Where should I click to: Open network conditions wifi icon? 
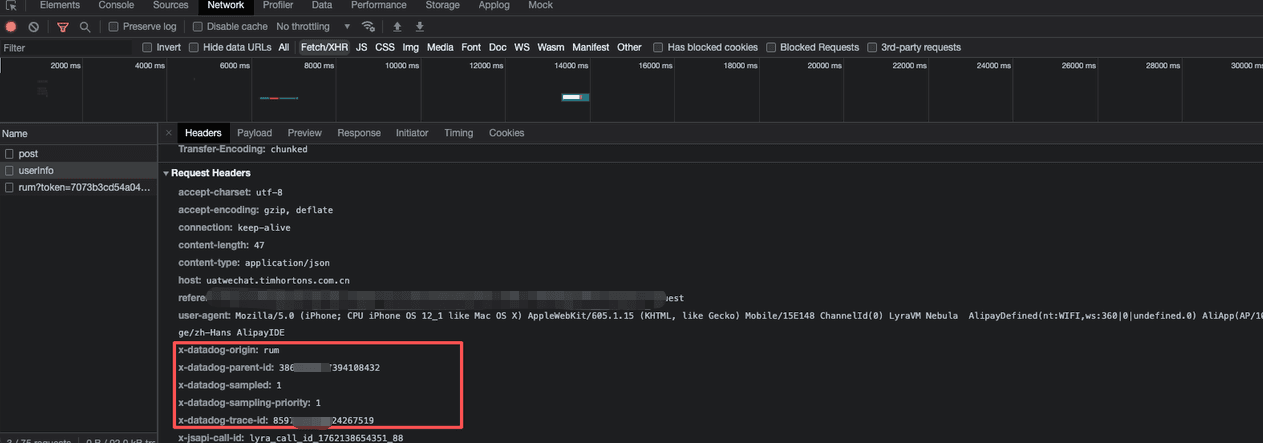(368, 27)
